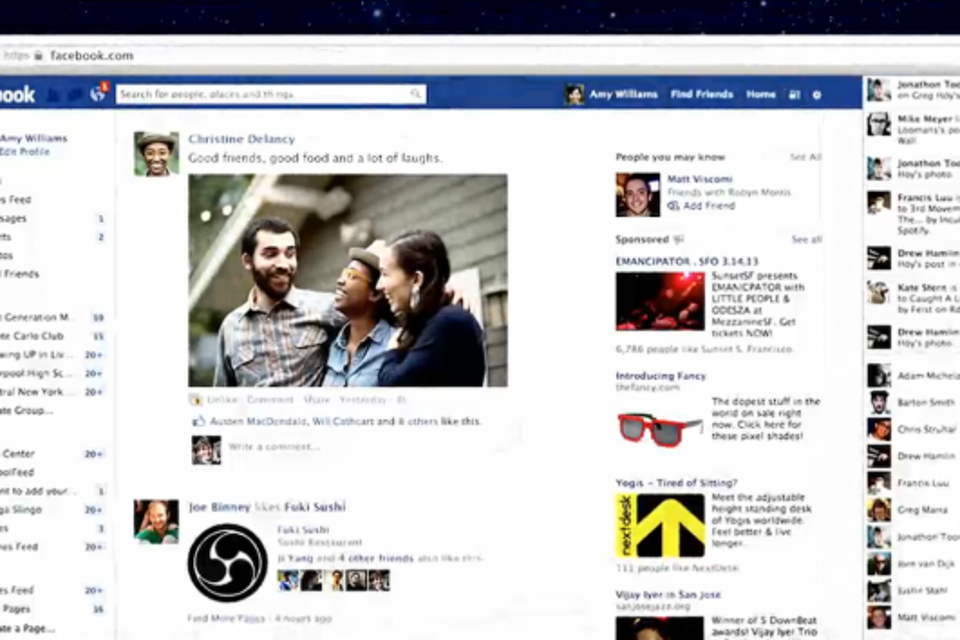960x640 pixels.
Task: Open the privacy shortcuts lock icon
Action: (x=794, y=95)
